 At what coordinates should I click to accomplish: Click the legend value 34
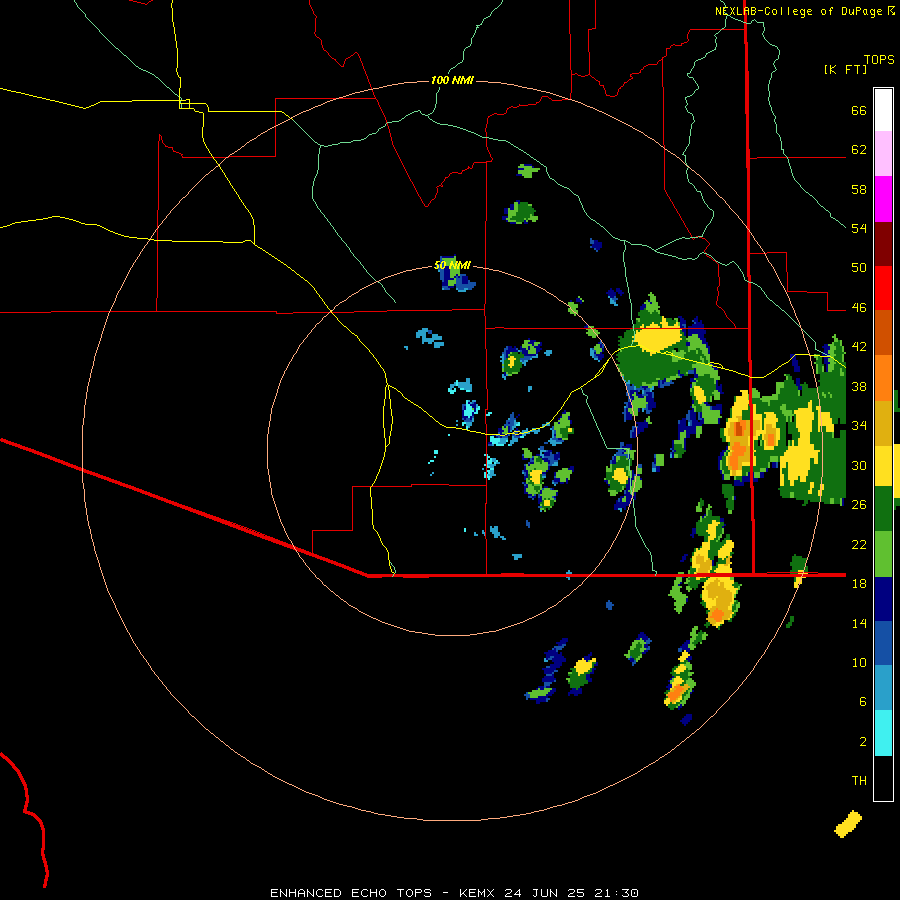coord(859,426)
